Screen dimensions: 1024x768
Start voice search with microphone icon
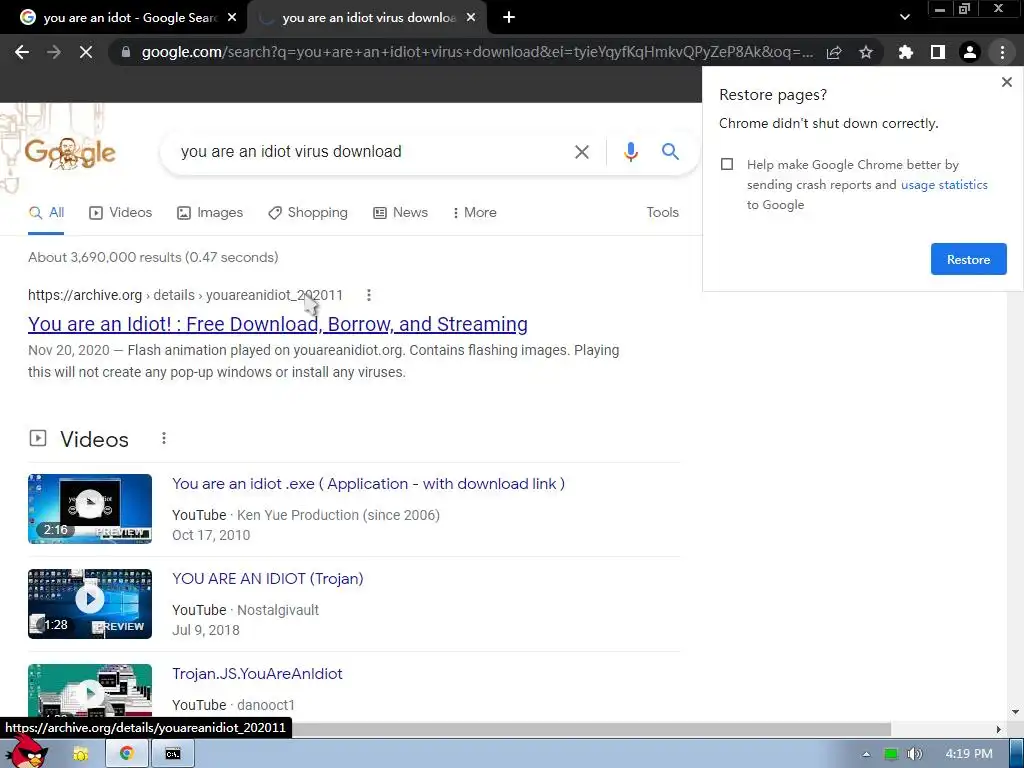tap(630, 152)
